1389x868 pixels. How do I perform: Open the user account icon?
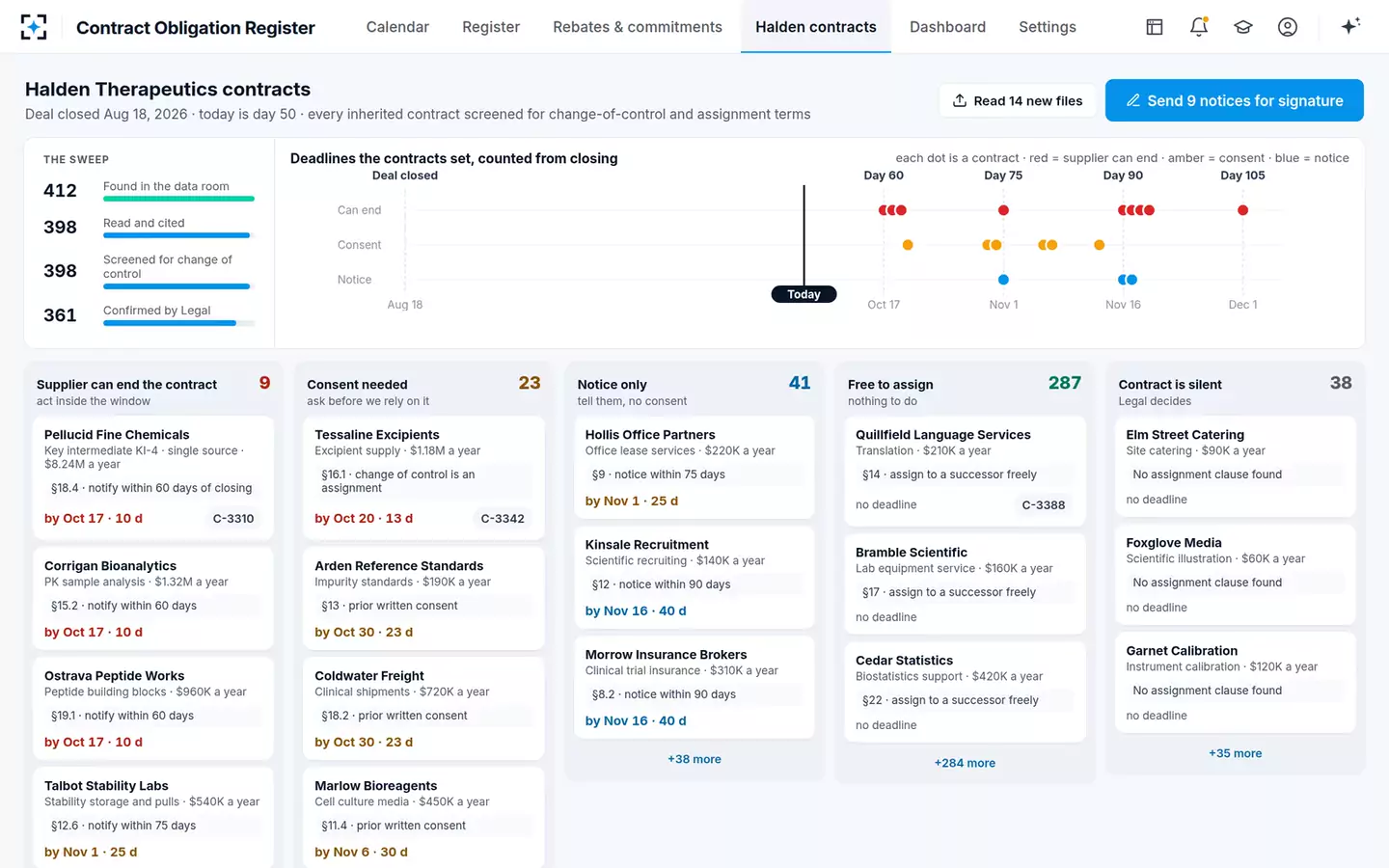pyautogui.click(x=1288, y=27)
